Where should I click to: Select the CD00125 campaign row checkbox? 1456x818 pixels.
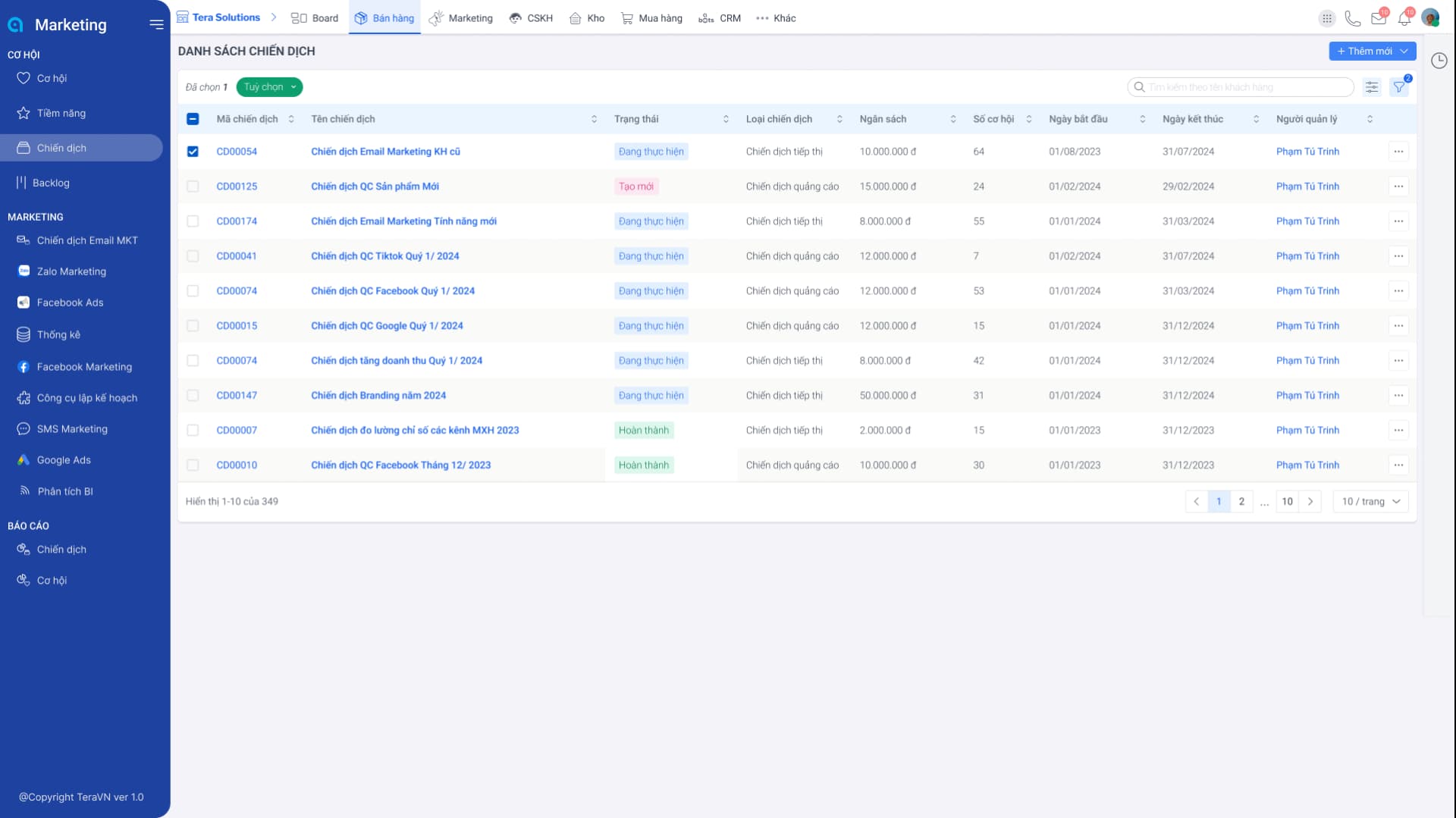tap(193, 186)
